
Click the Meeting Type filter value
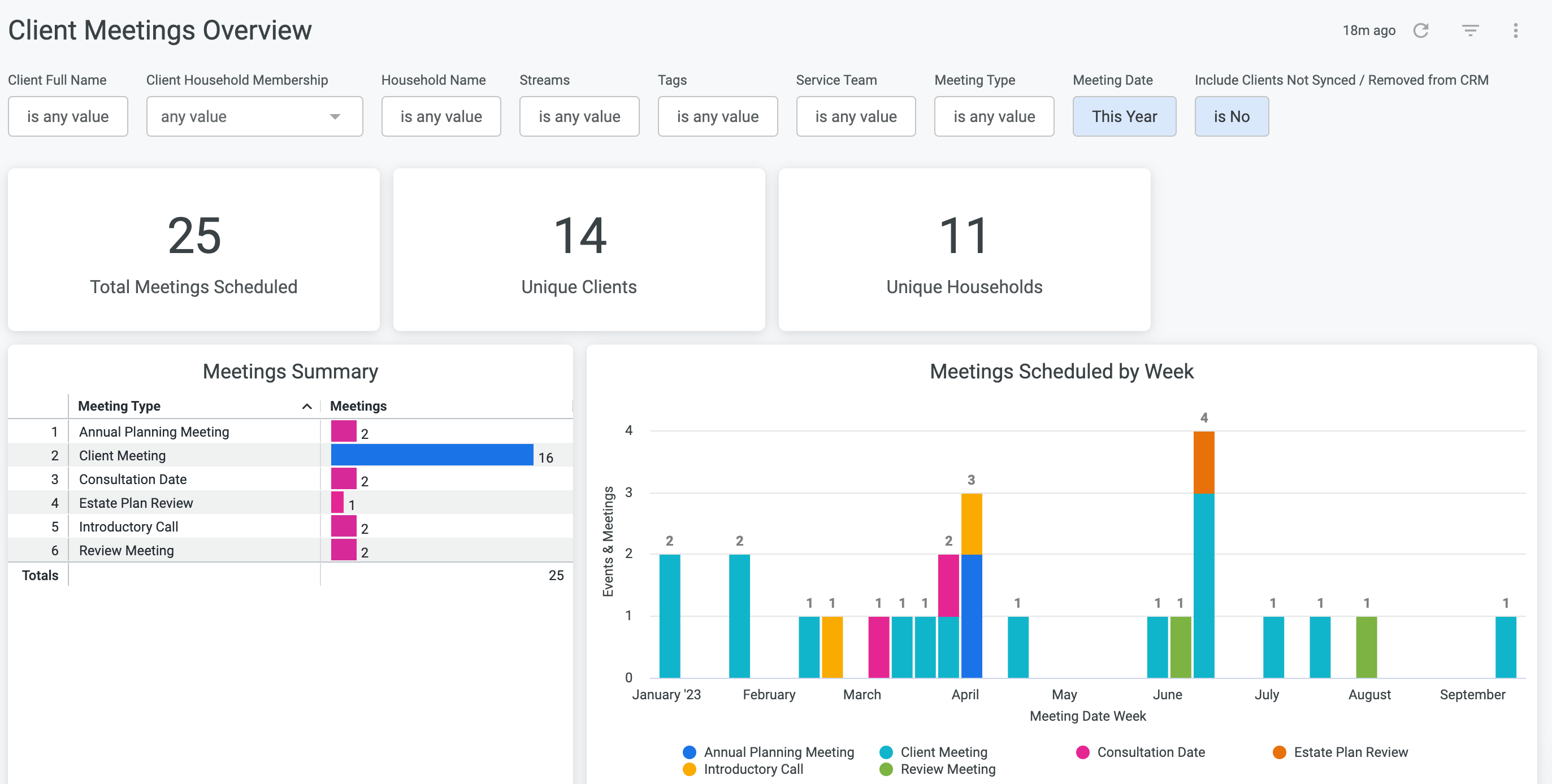[994, 116]
